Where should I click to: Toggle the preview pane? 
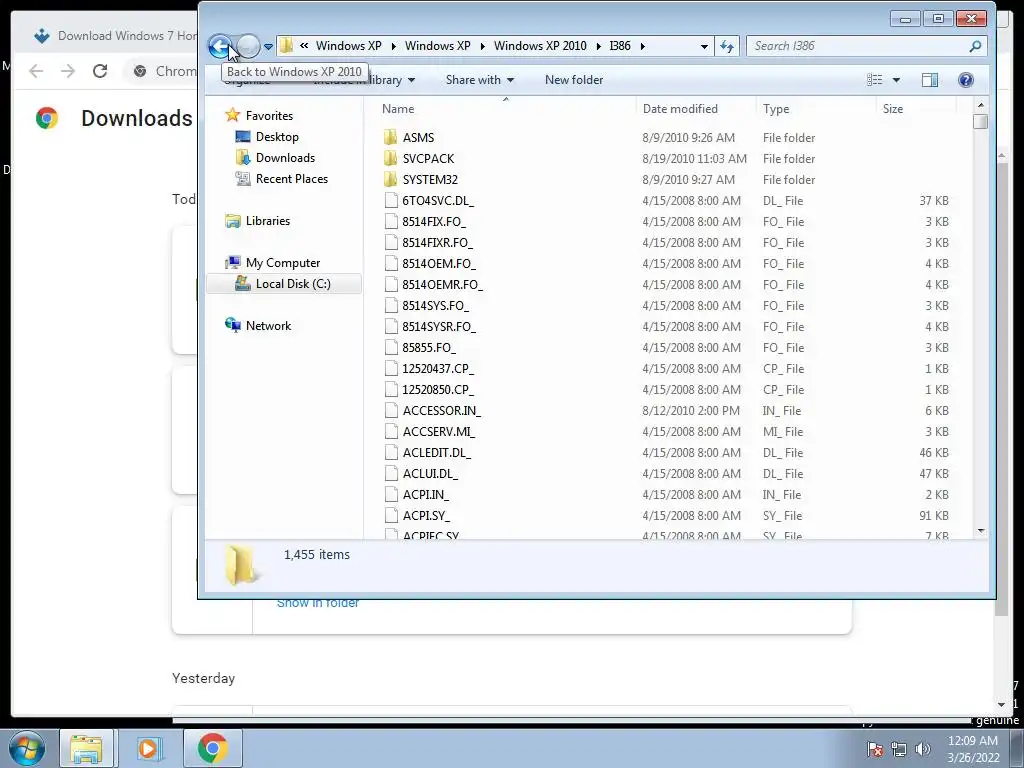[930, 80]
